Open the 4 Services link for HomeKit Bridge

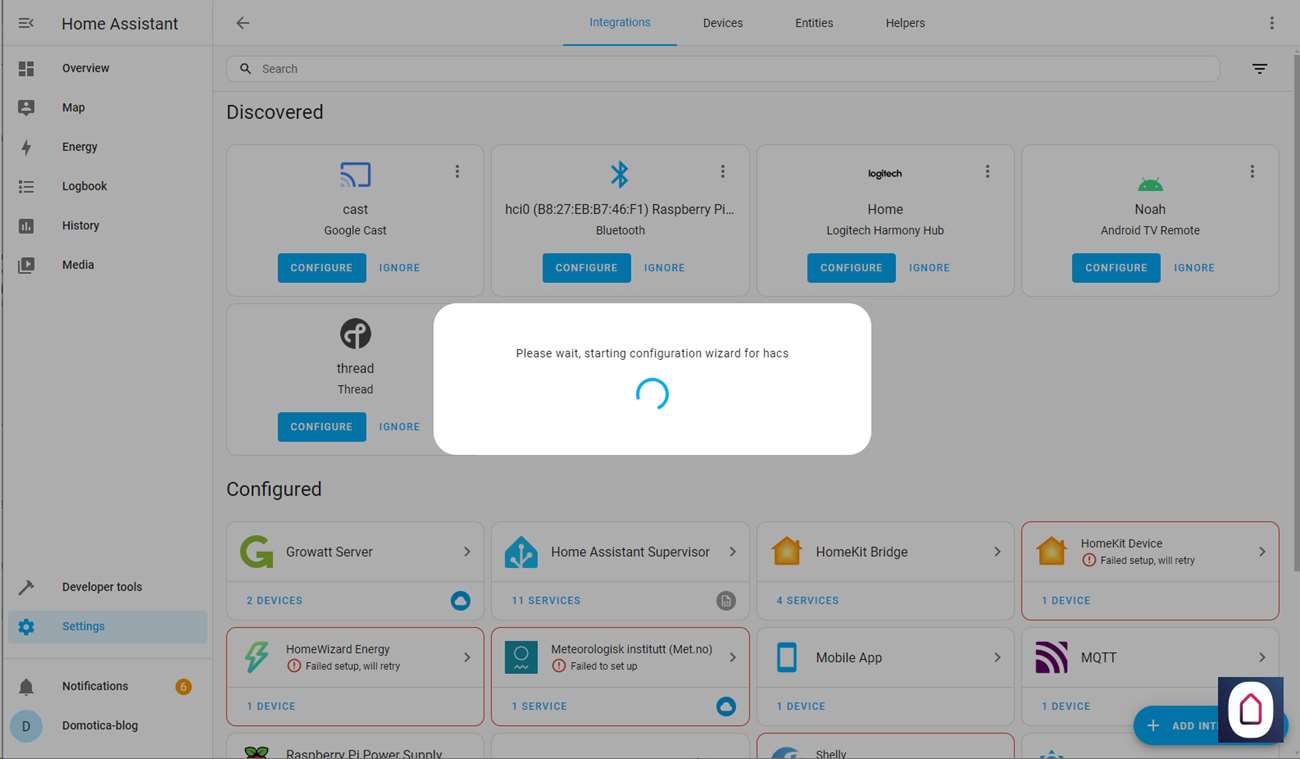[x=808, y=601]
